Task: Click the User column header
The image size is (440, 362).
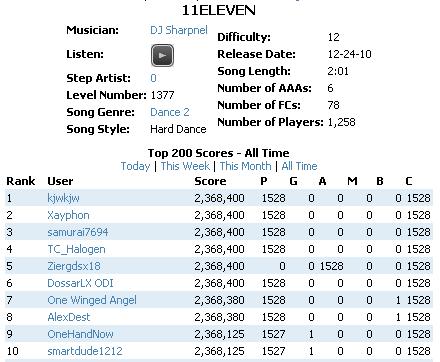Action: click(60, 181)
